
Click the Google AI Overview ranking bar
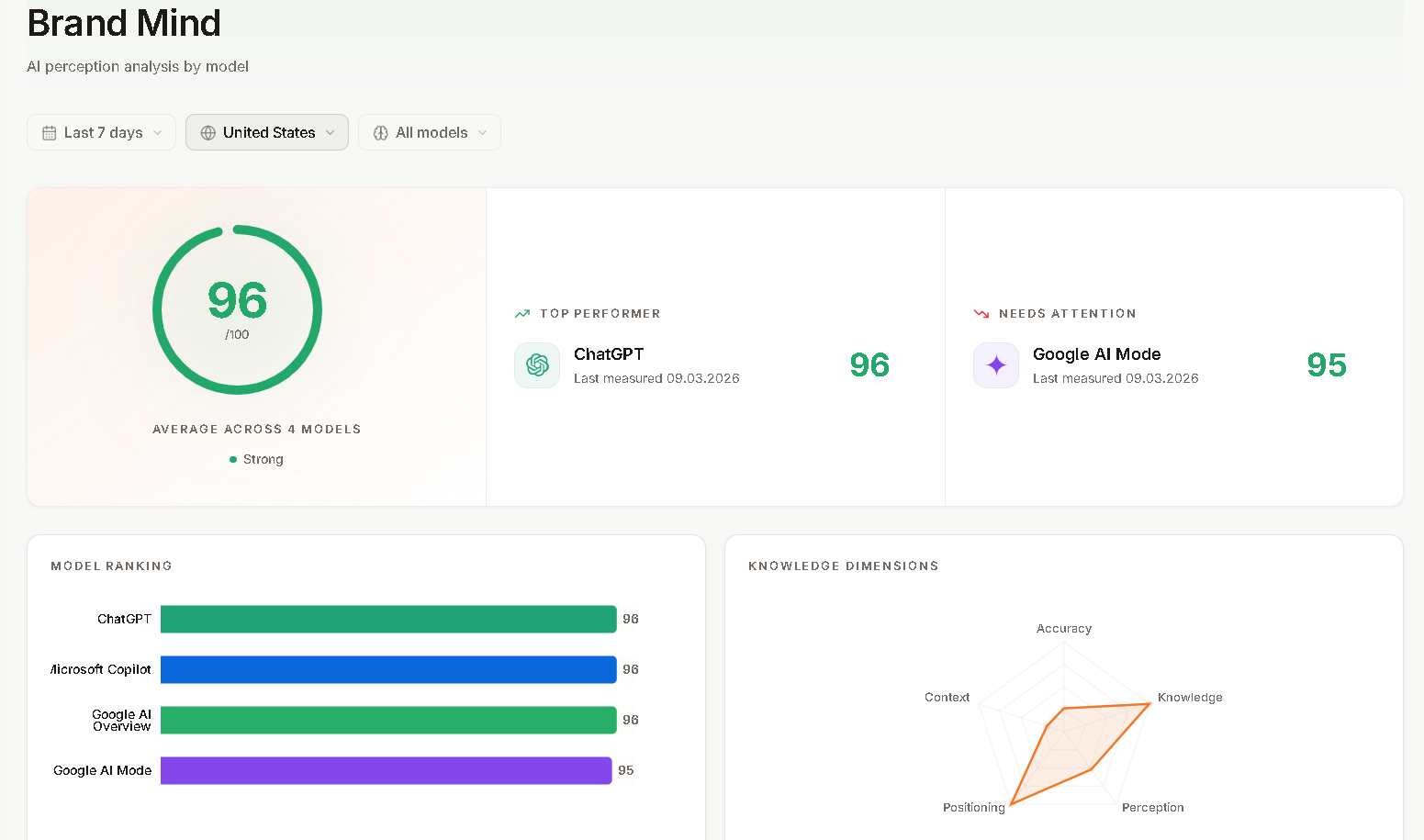coord(388,720)
